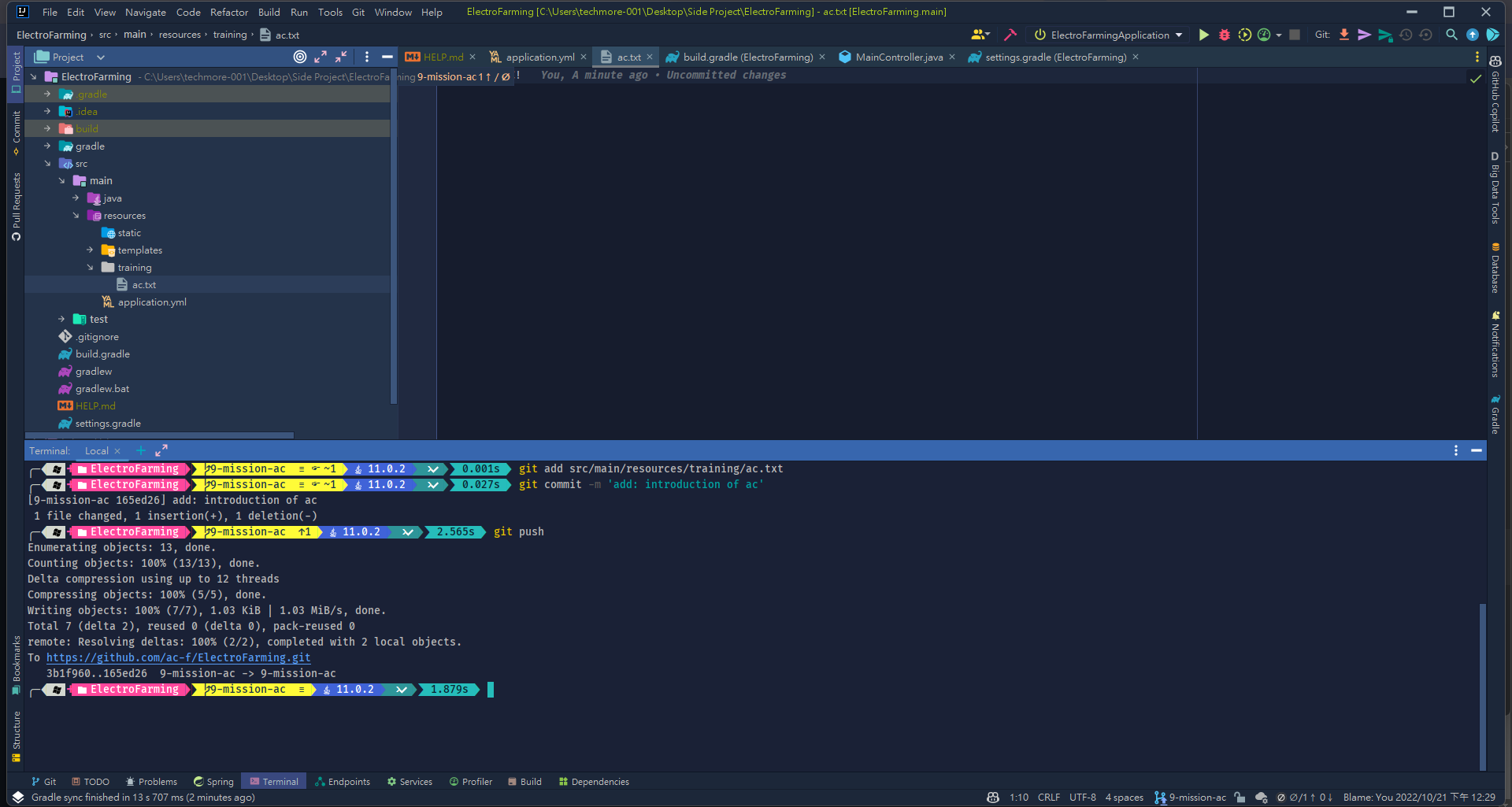Show Git history clock icon
1512x807 pixels.
(x=1406, y=35)
